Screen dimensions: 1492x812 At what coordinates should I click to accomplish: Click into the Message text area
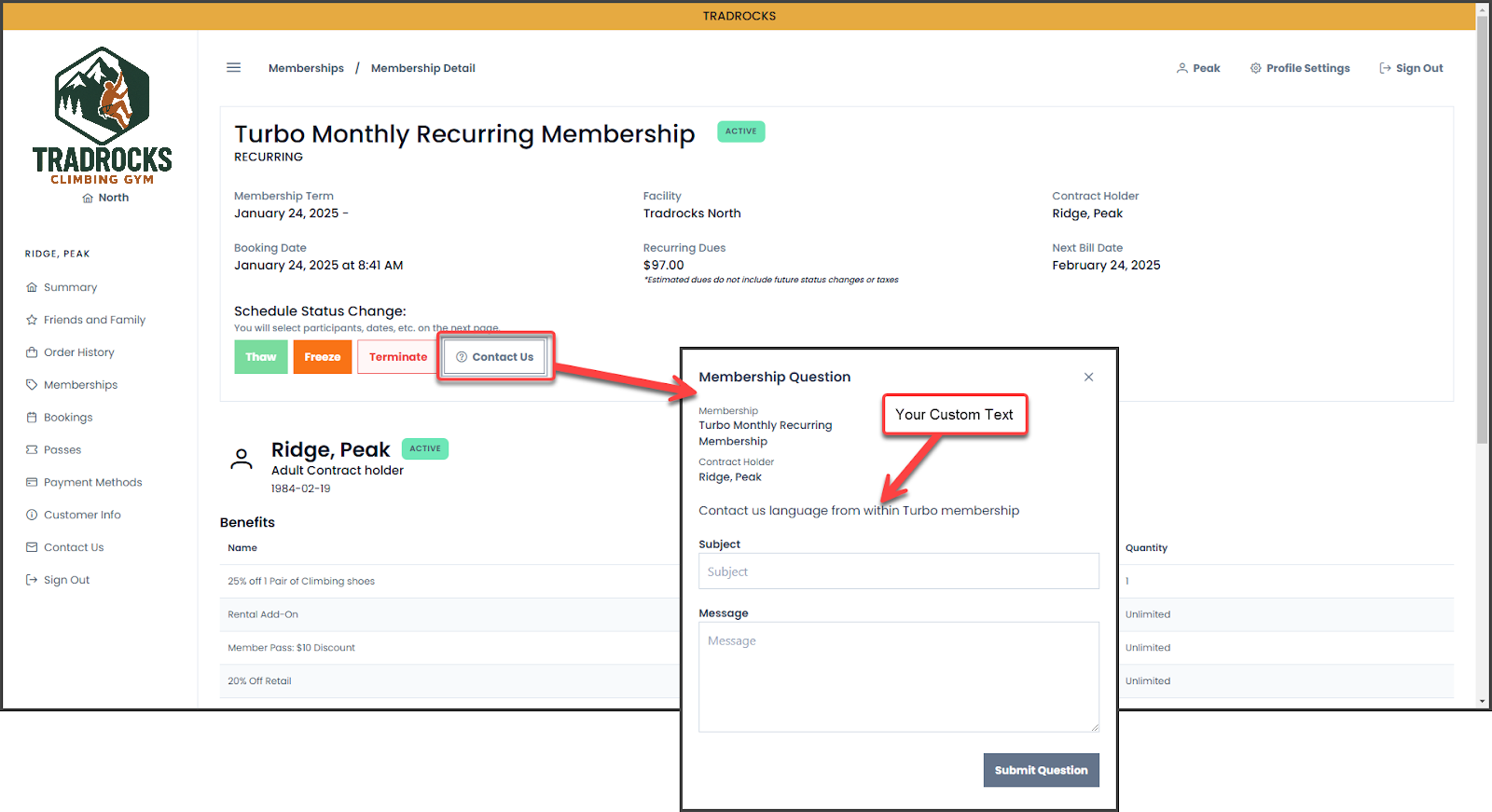pyautogui.click(x=898, y=677)
